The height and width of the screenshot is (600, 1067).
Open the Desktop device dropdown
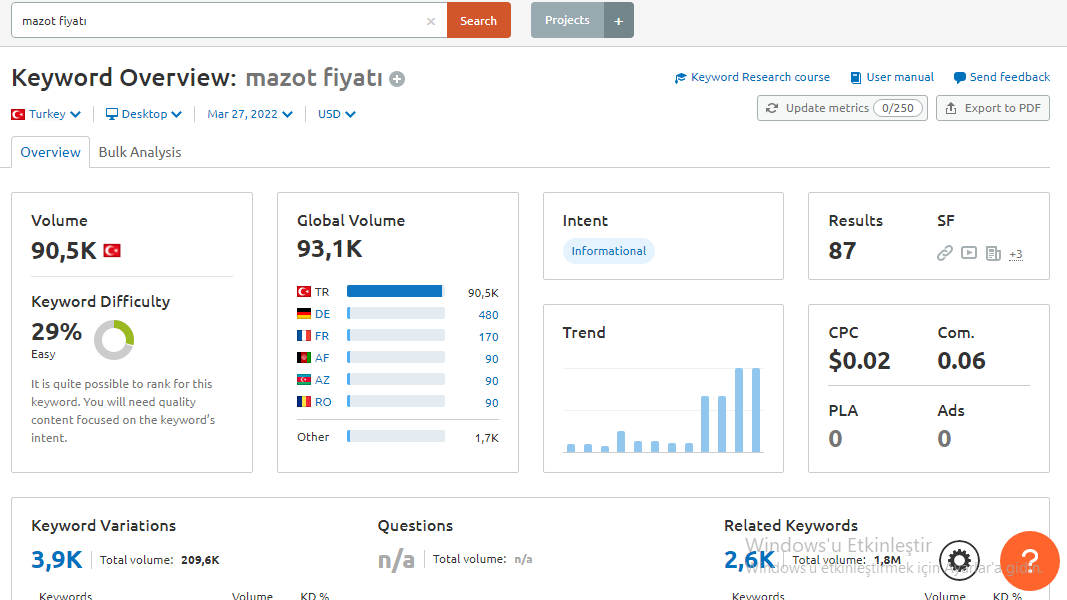pos(144,114)
